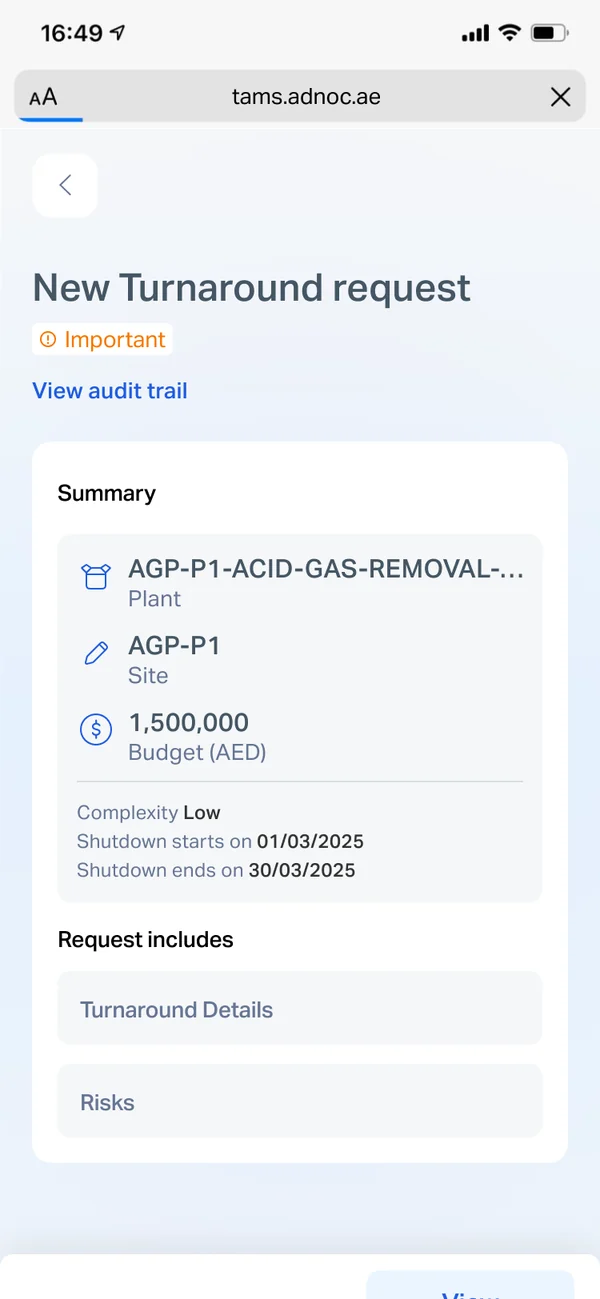
Task: Tap the battery indicator icon
Action: [x=550, y=33]
